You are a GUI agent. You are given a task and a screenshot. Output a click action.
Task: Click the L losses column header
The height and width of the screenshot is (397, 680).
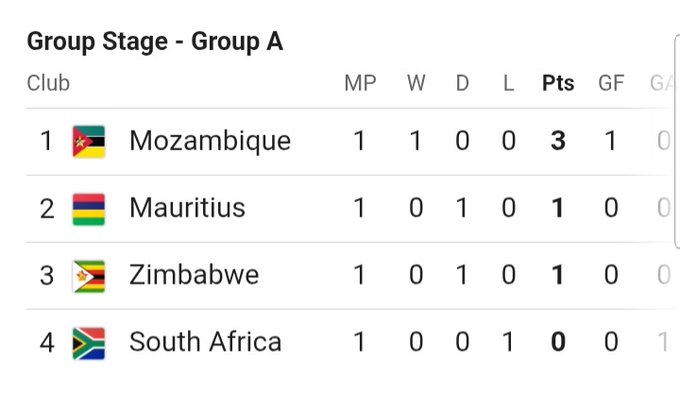click(509, 83)
